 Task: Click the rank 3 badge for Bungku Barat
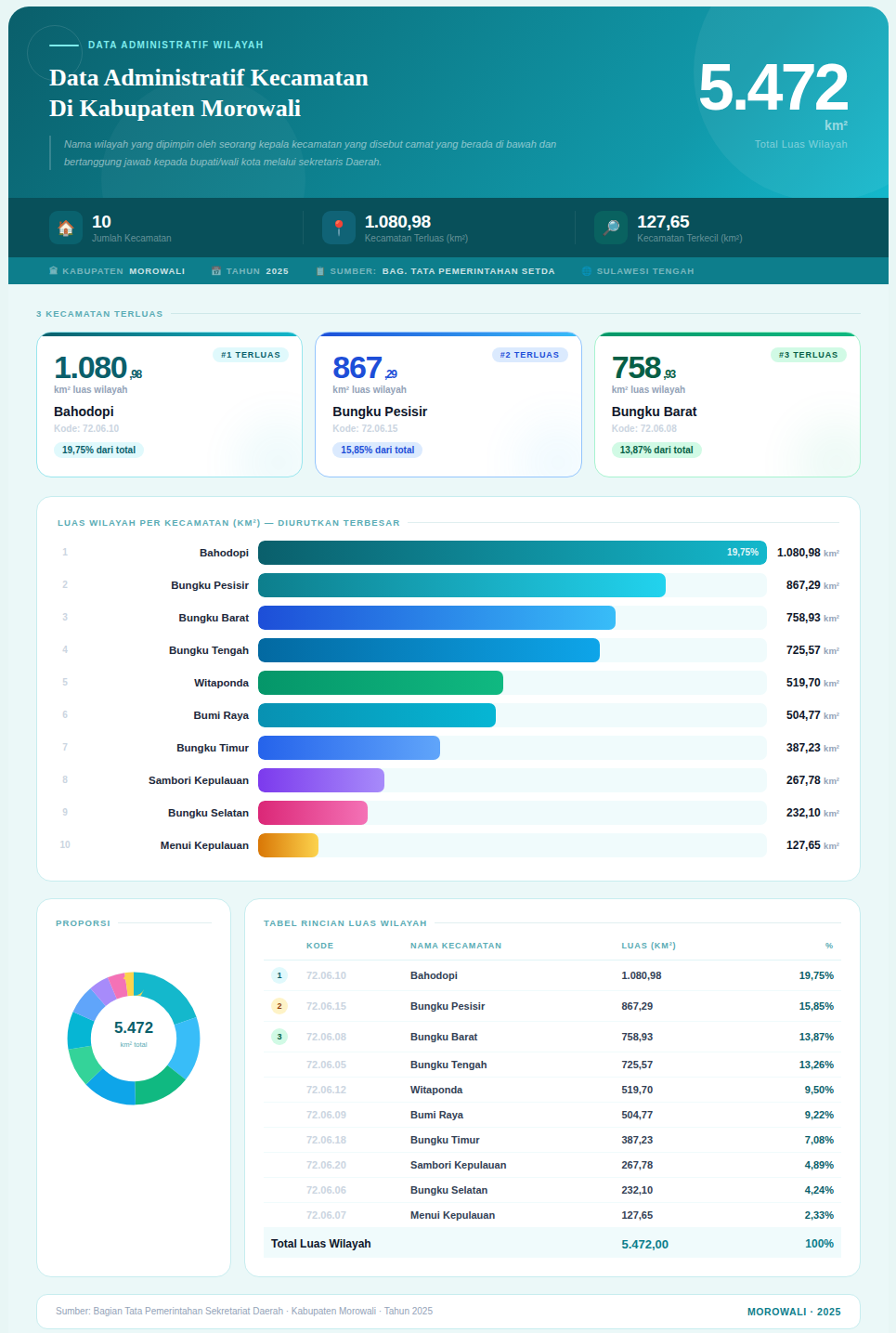pyautogui.click(x=279, y=1037)
